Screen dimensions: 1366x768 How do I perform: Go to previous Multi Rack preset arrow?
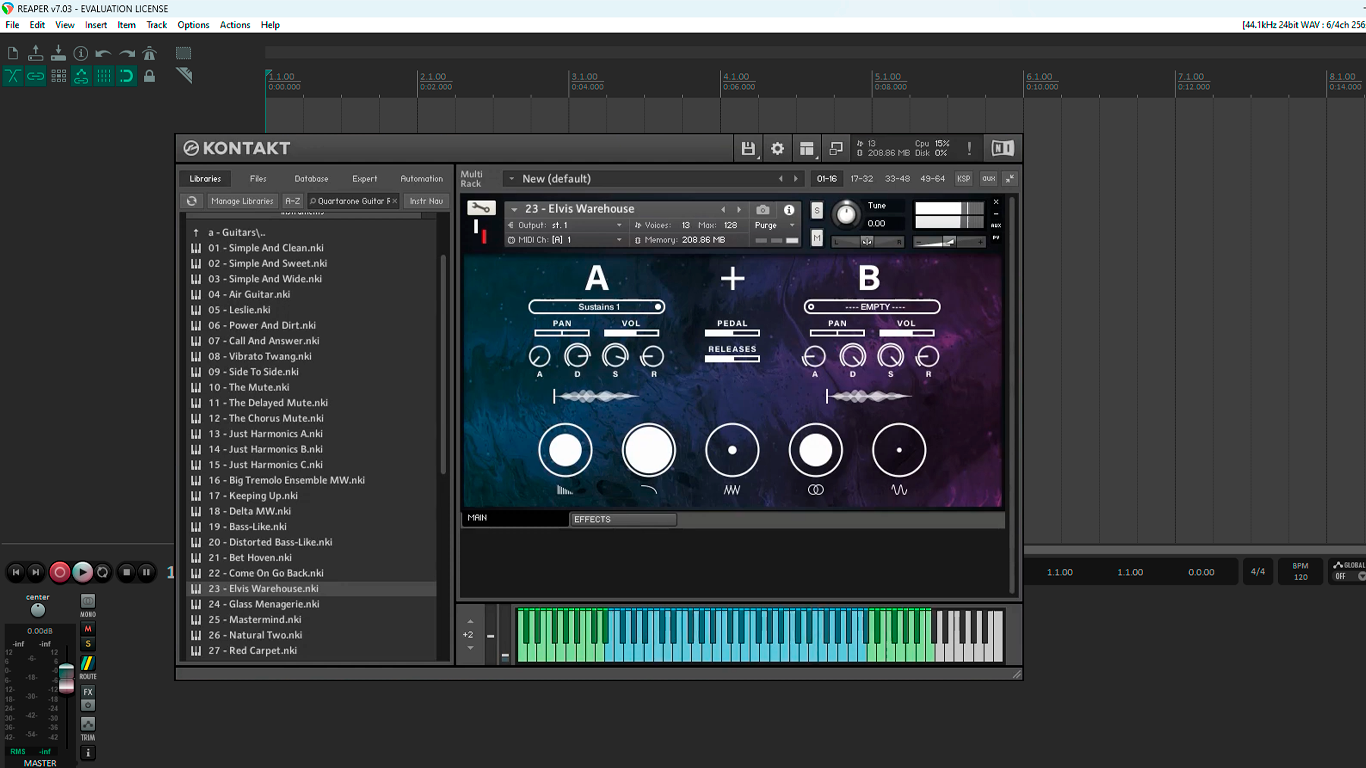(x=781, y=179)
